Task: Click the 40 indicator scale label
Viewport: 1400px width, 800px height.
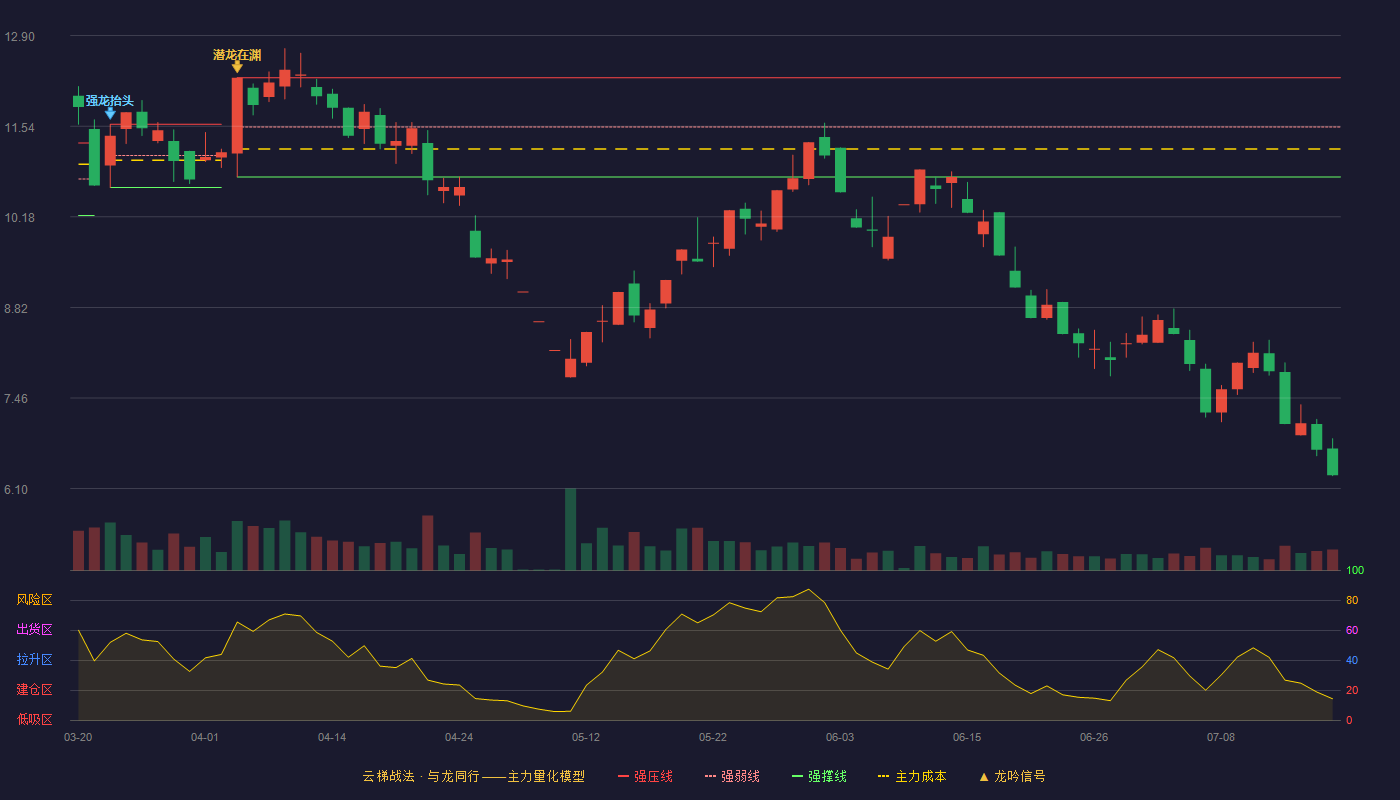Action: pyautogui.click(x=1352, y=661)
